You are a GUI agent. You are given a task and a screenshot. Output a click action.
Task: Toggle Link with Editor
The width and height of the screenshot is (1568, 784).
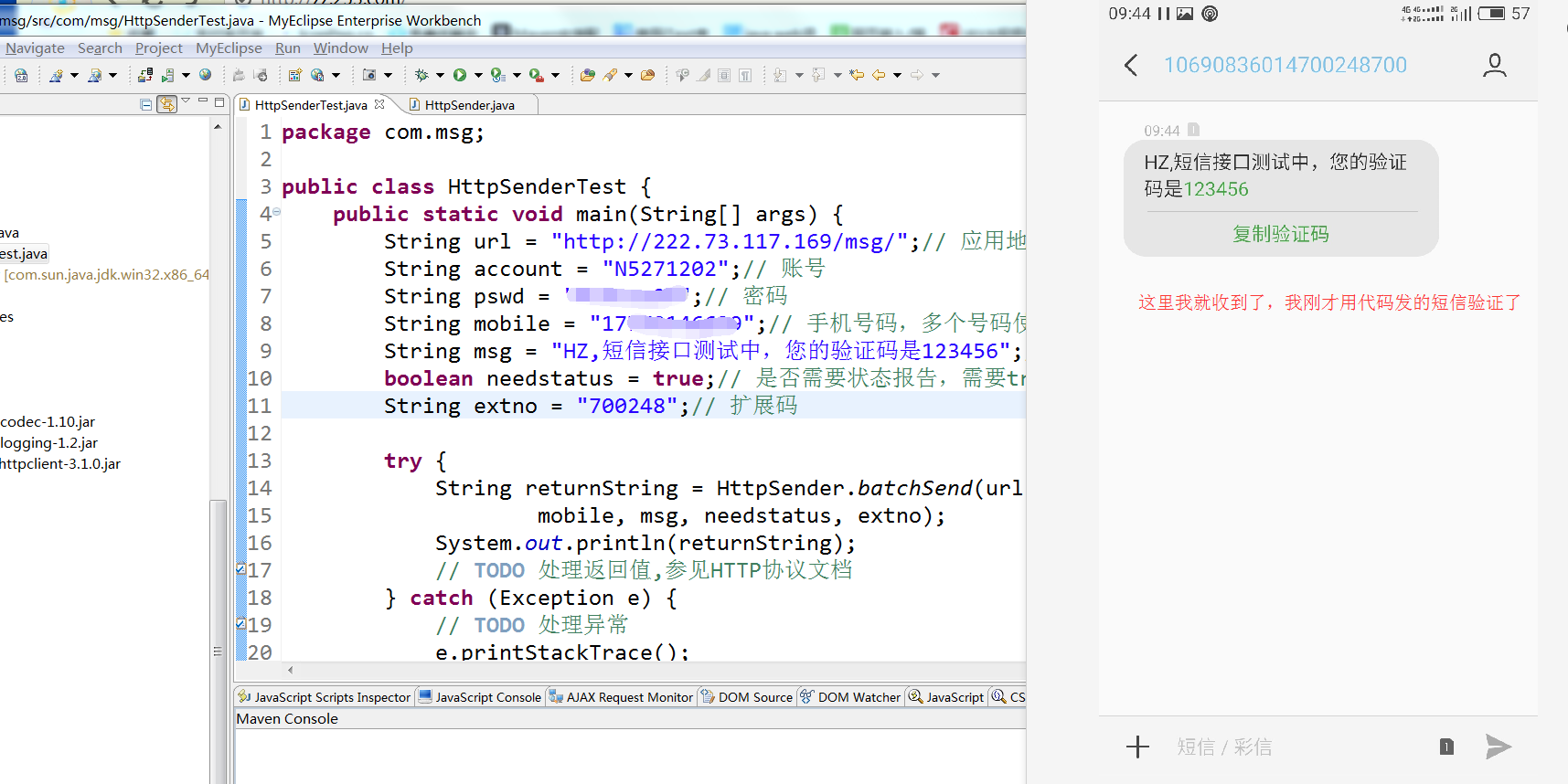[x=167, y=105]
